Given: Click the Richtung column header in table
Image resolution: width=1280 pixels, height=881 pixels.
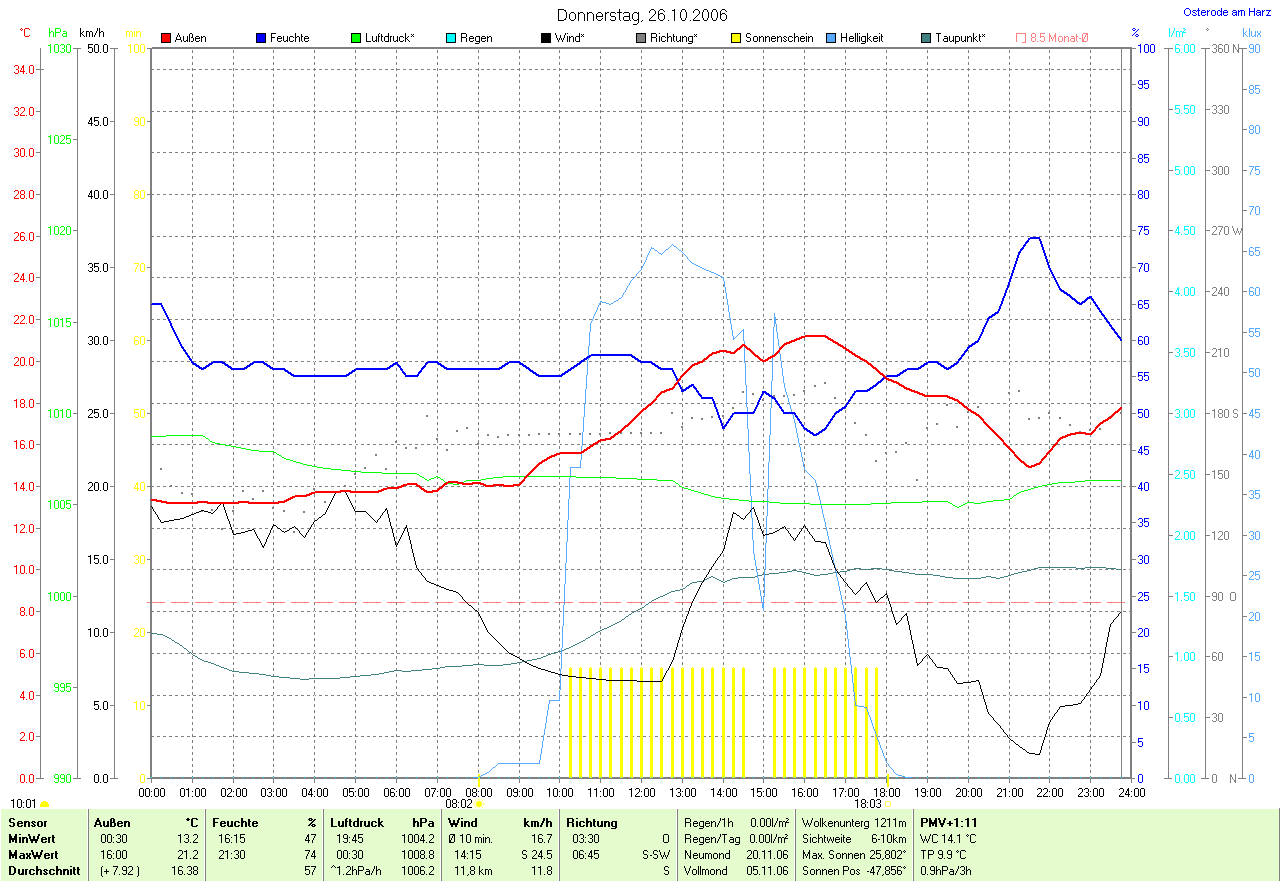Looking at the screenshot, I should click(591, 822).
